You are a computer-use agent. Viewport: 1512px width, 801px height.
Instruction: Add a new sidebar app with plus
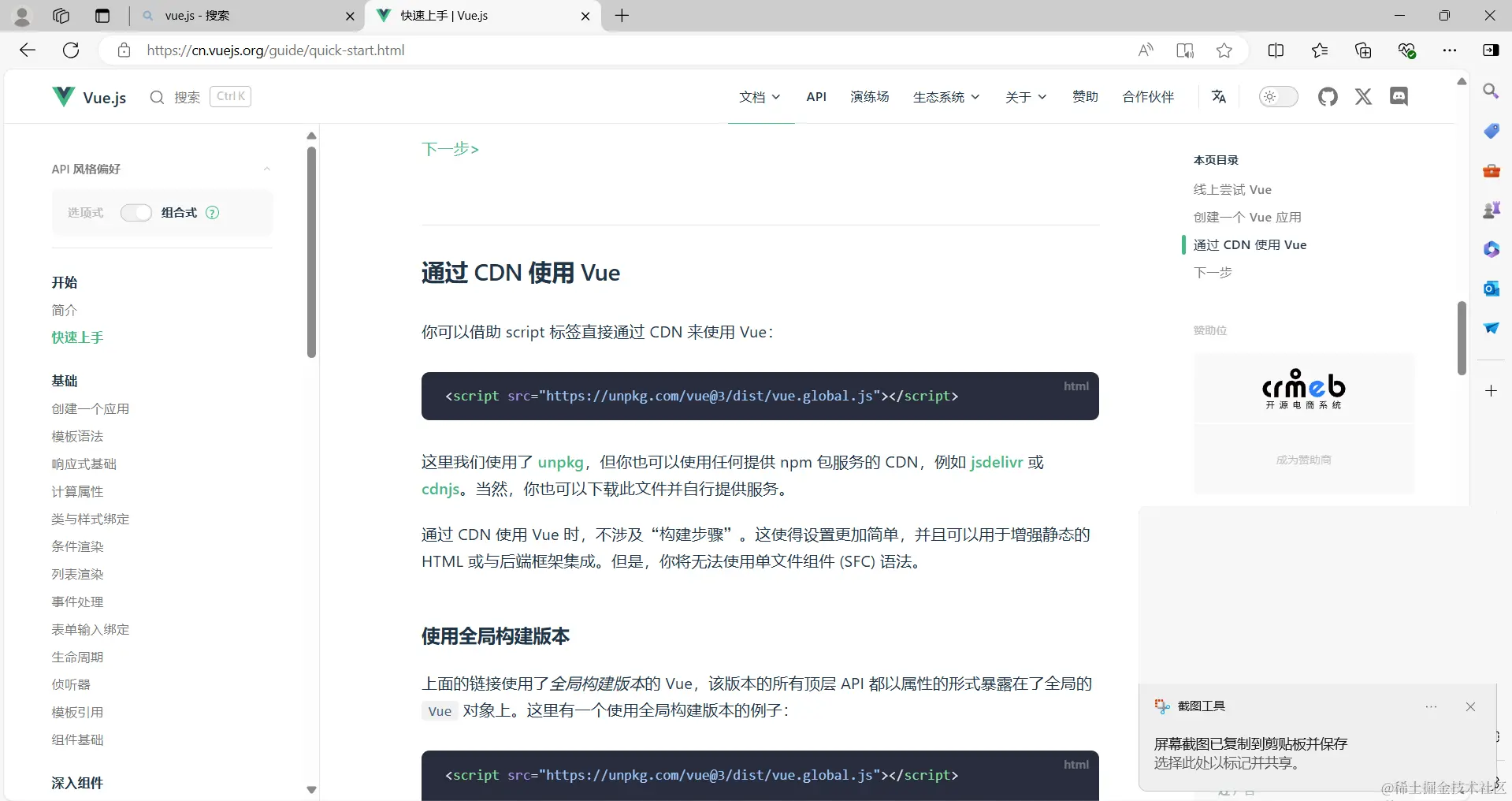[1491, 391]
